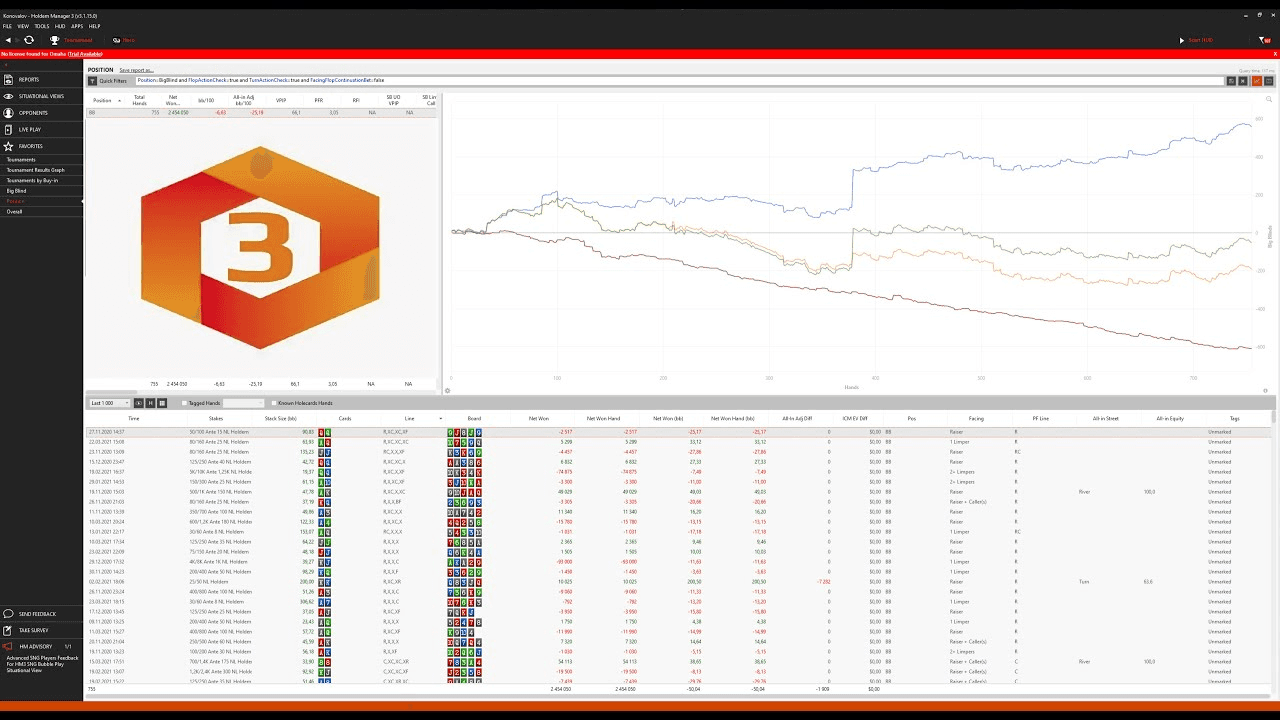Select hand from 02.02.2021 18:06

[680, 582]
